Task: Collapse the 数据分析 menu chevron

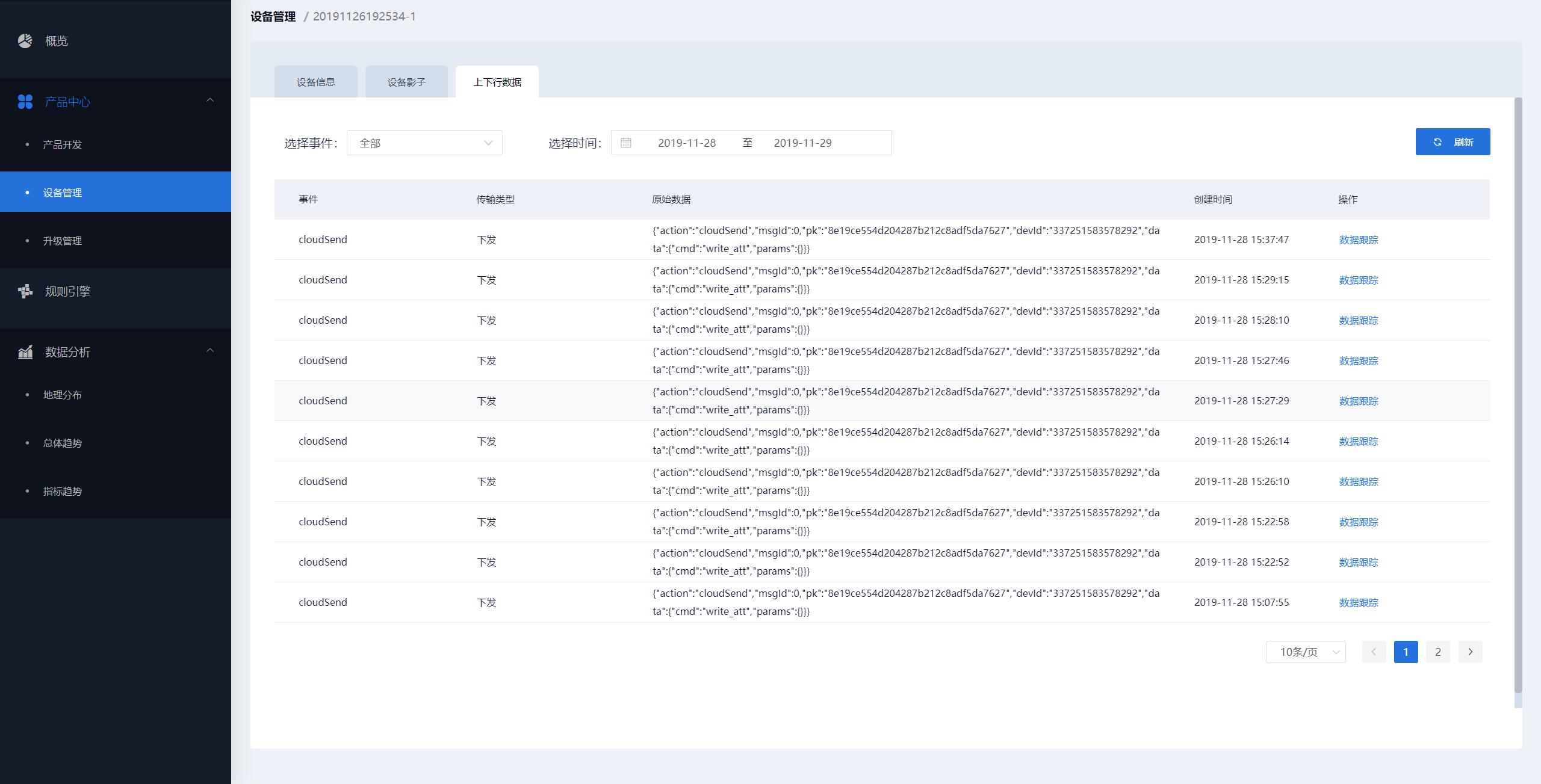Action: (210, 351)
